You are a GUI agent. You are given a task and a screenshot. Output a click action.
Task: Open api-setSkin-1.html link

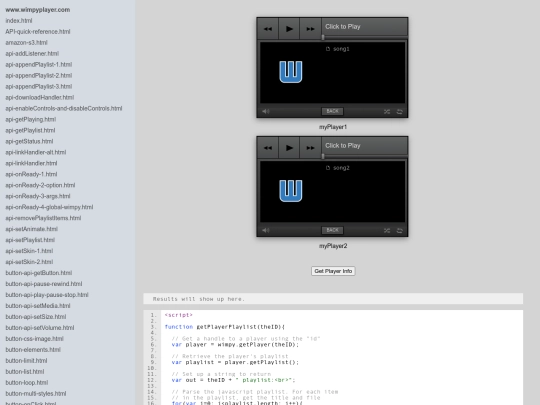(29, 251)
